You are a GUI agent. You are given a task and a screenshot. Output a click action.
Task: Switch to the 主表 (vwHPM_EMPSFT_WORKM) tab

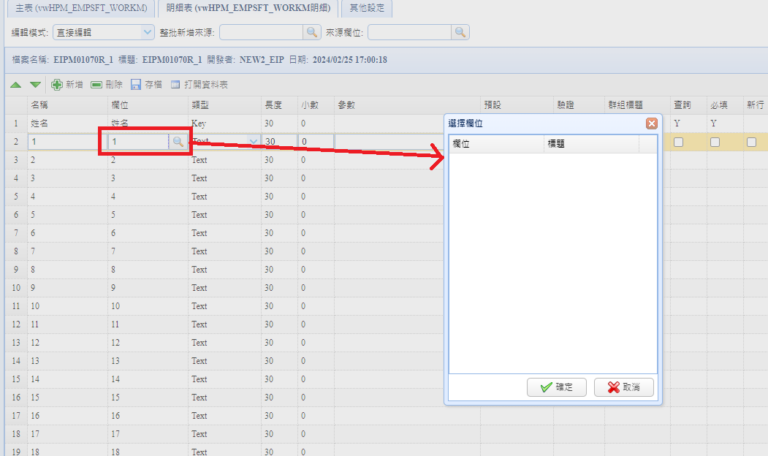click(78, 8)
